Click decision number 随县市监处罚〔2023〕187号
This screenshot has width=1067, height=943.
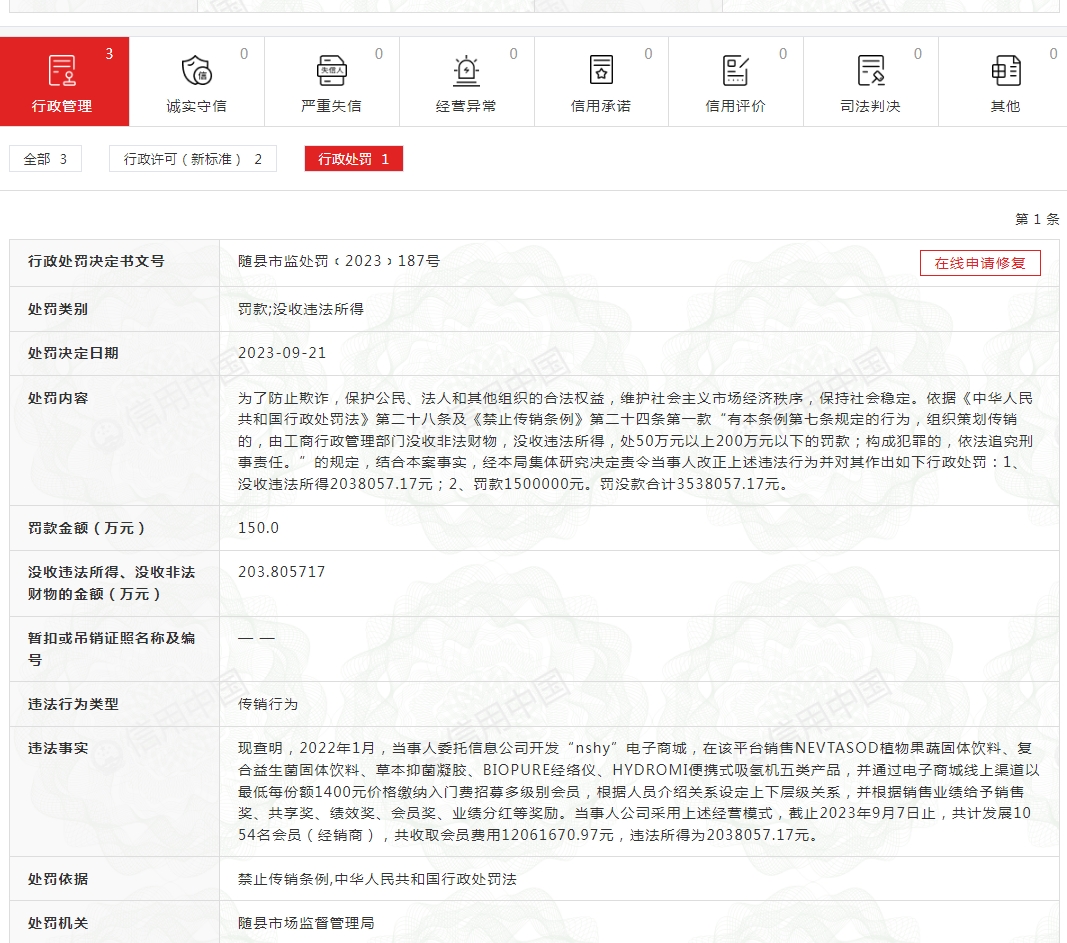338,261
